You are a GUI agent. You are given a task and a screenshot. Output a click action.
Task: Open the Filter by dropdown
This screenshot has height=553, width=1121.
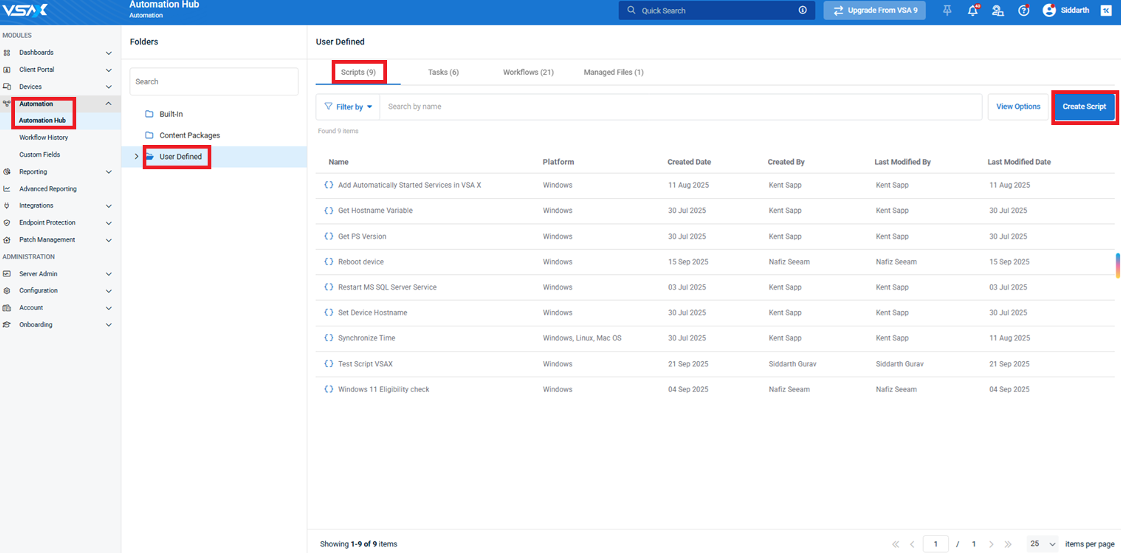tap(354, 107)
